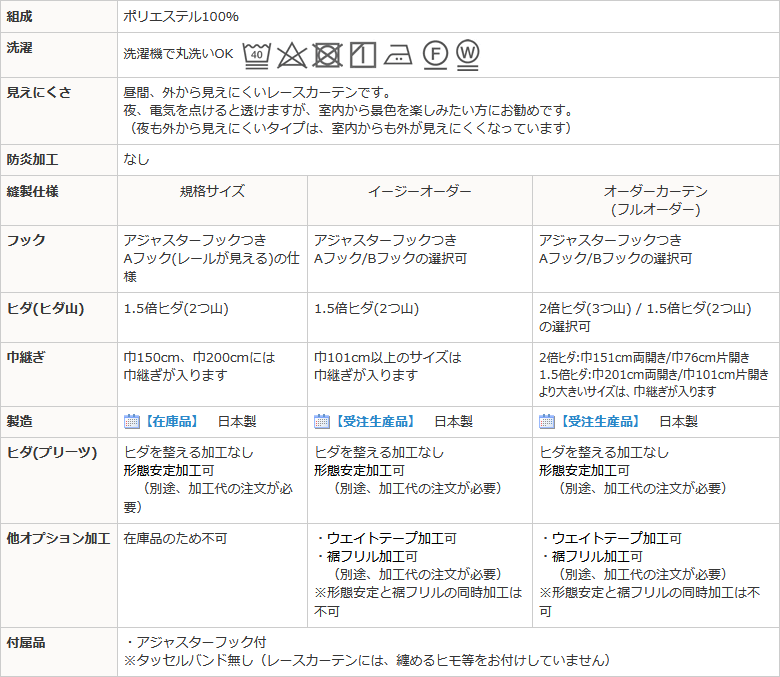The height and width of the screenshot is (677, 780).
Task: Click 洗濯機で丸洗いOK text
Action: (x=177, y=54)
